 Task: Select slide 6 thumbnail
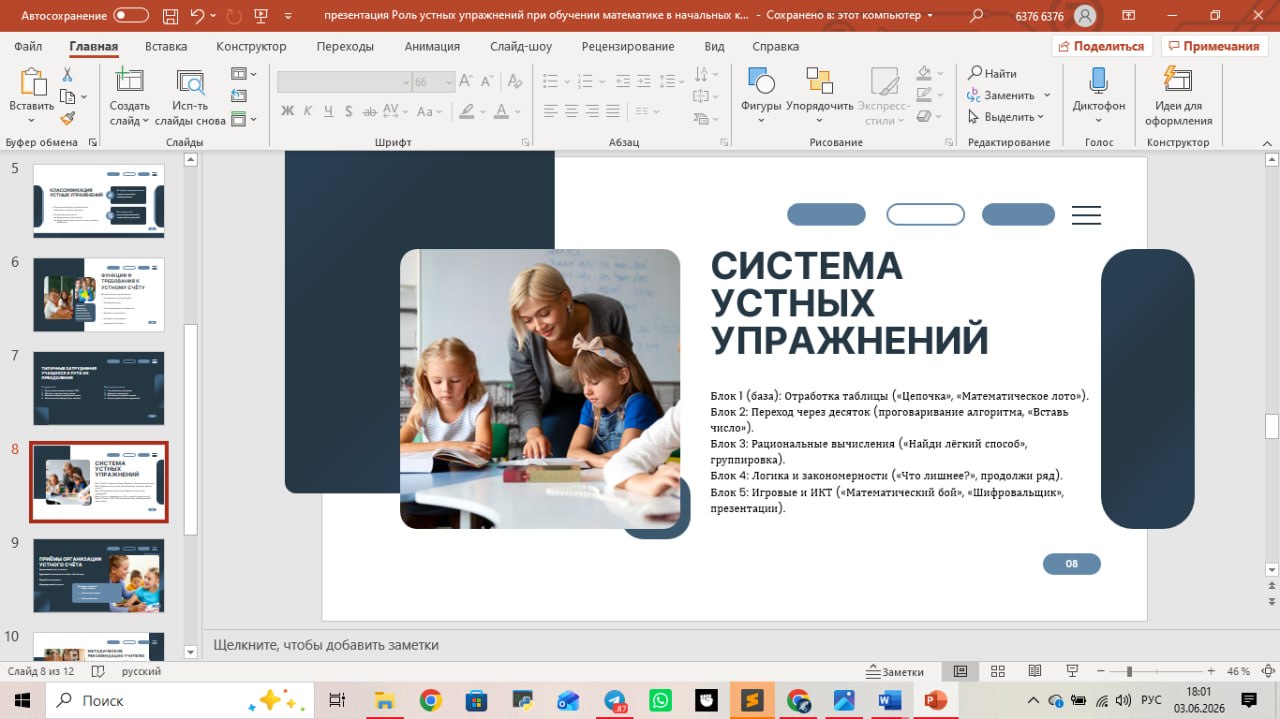[99, 295]
